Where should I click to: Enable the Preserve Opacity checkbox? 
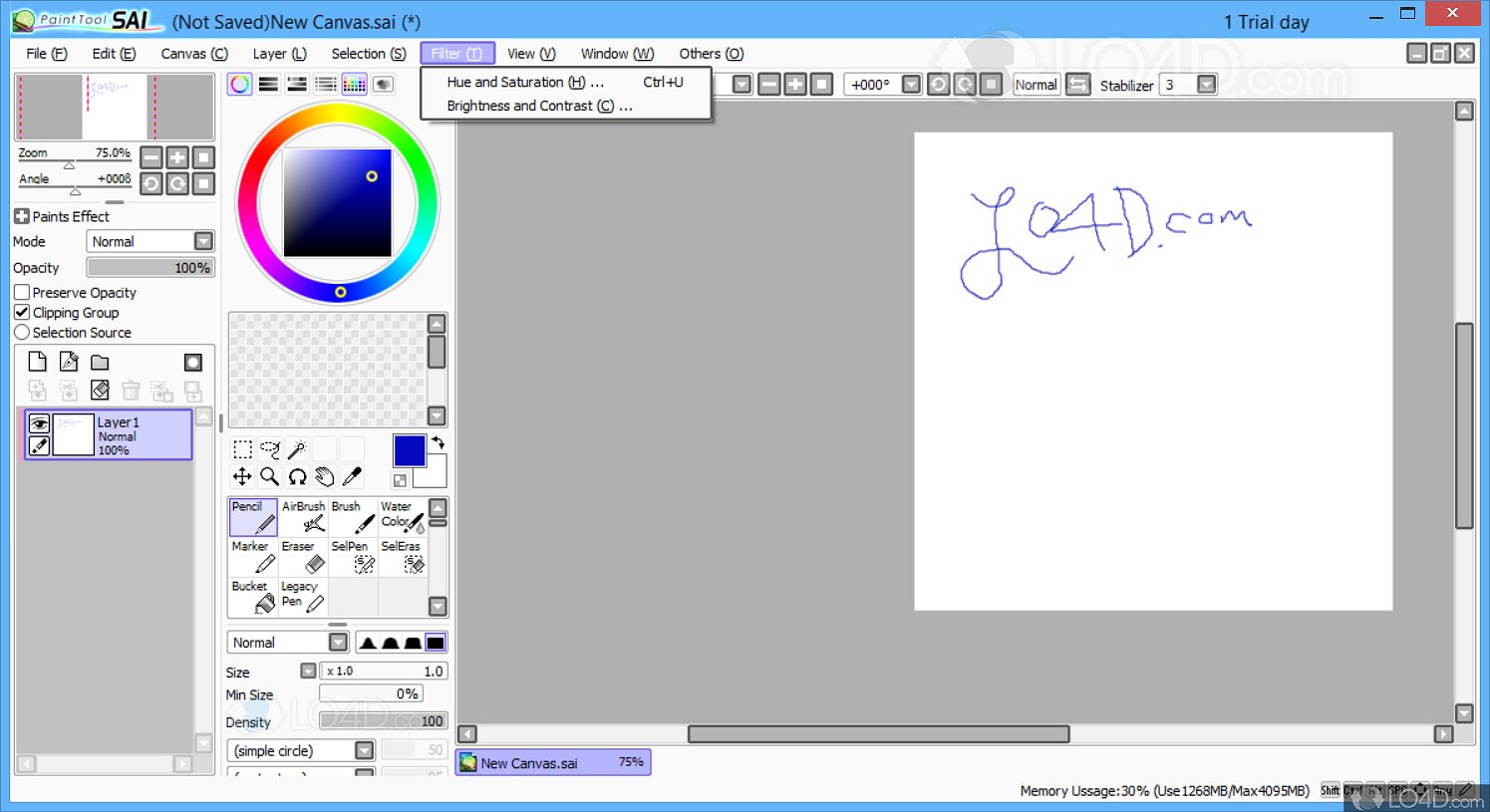22,293
